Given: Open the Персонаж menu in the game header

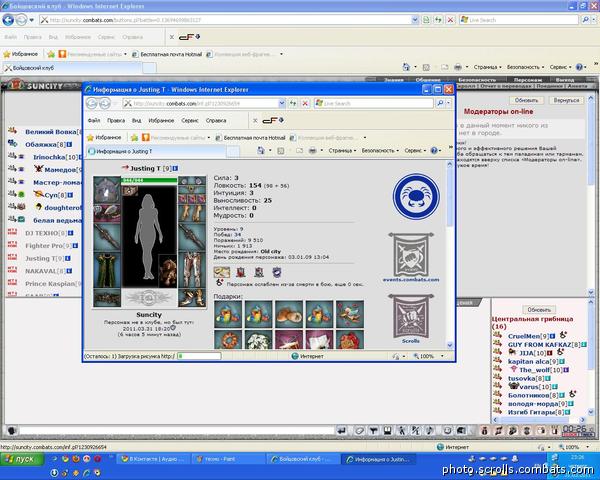Looking at the screenshot, I should tap(527, 80).
